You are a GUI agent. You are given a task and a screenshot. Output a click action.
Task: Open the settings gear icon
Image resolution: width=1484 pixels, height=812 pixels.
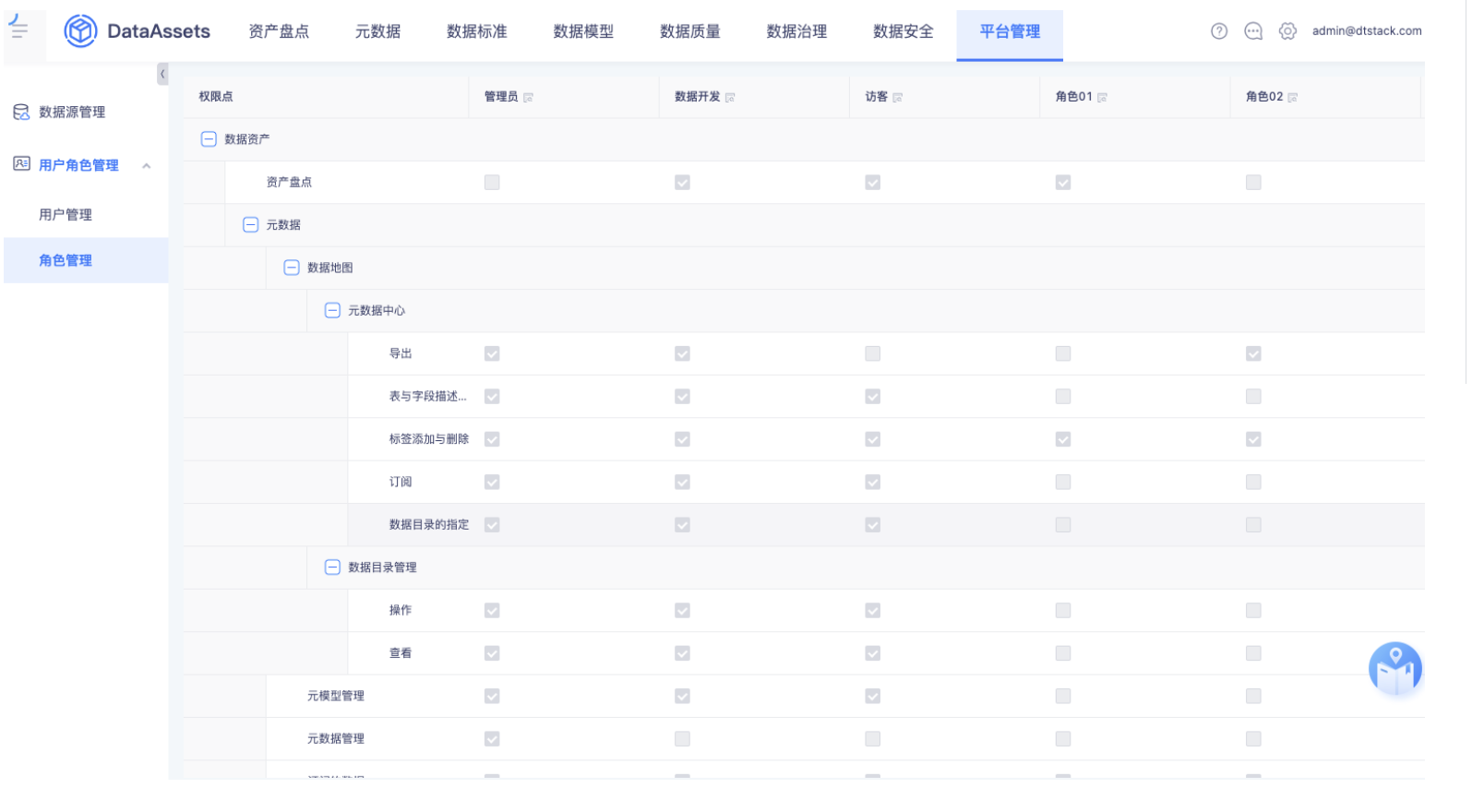[1287, 31]
